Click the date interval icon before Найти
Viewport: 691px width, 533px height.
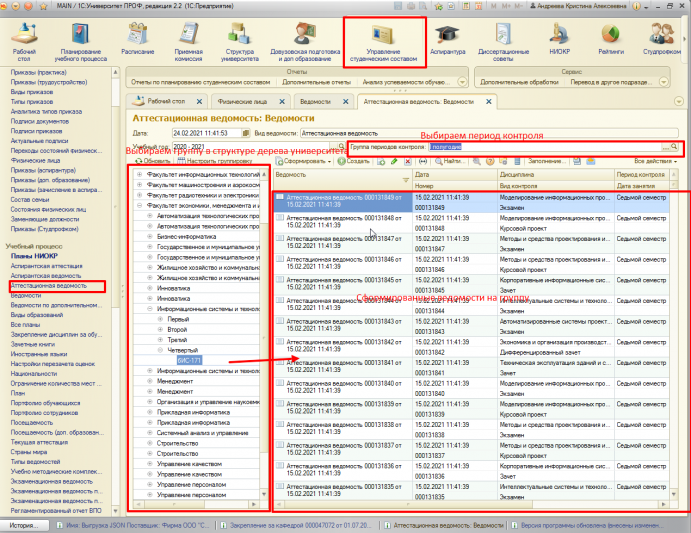[x=423, y=161]
